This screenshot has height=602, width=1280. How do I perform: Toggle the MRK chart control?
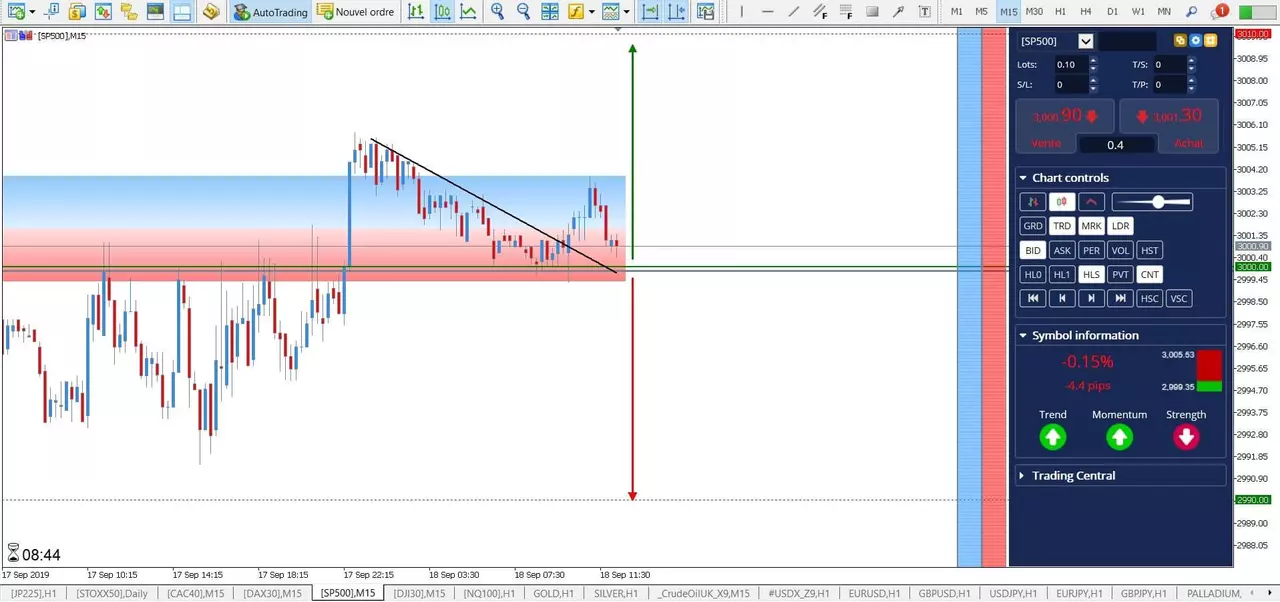(x=1091, y=226)
